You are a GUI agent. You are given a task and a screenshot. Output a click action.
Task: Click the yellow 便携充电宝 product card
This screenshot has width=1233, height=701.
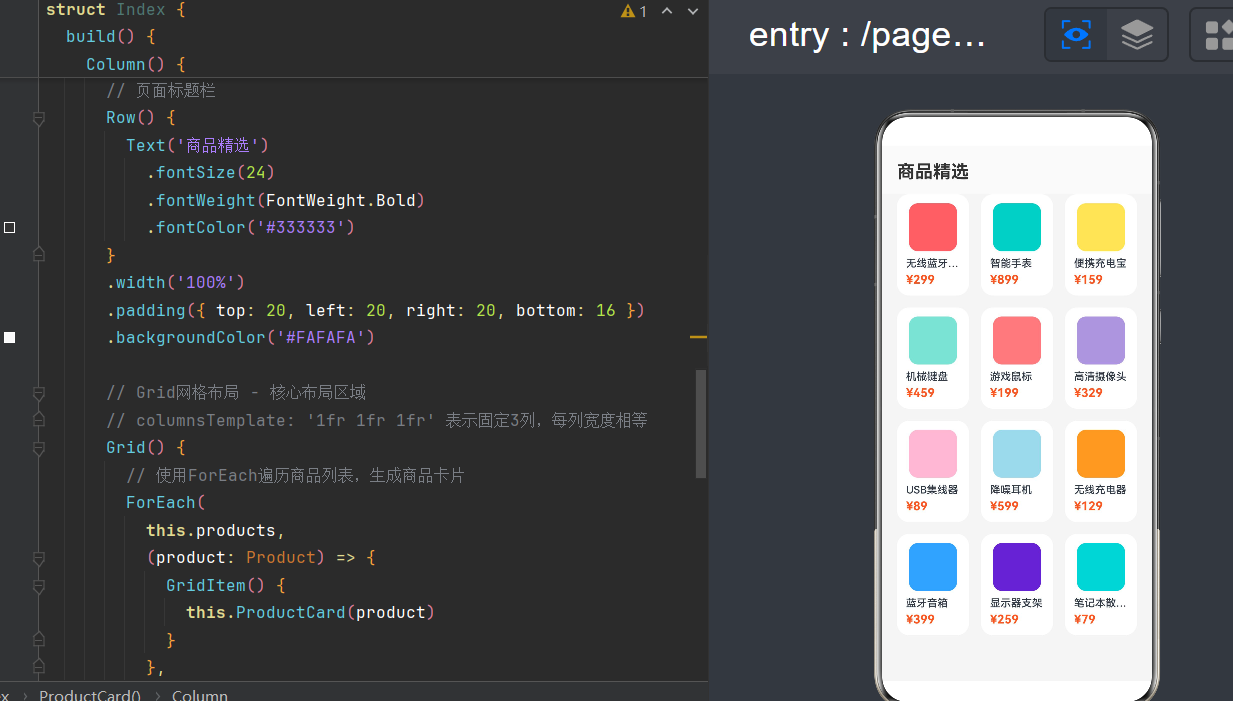1101,245
